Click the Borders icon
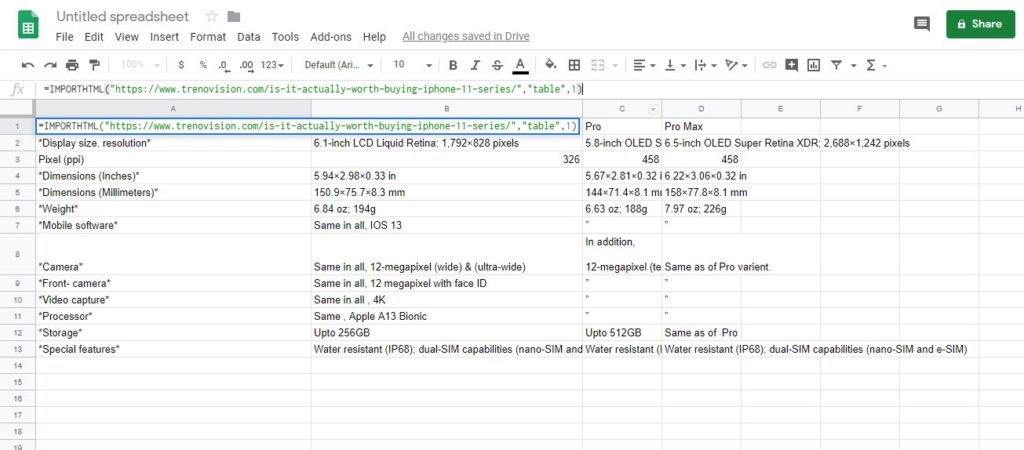 [574, 65]
